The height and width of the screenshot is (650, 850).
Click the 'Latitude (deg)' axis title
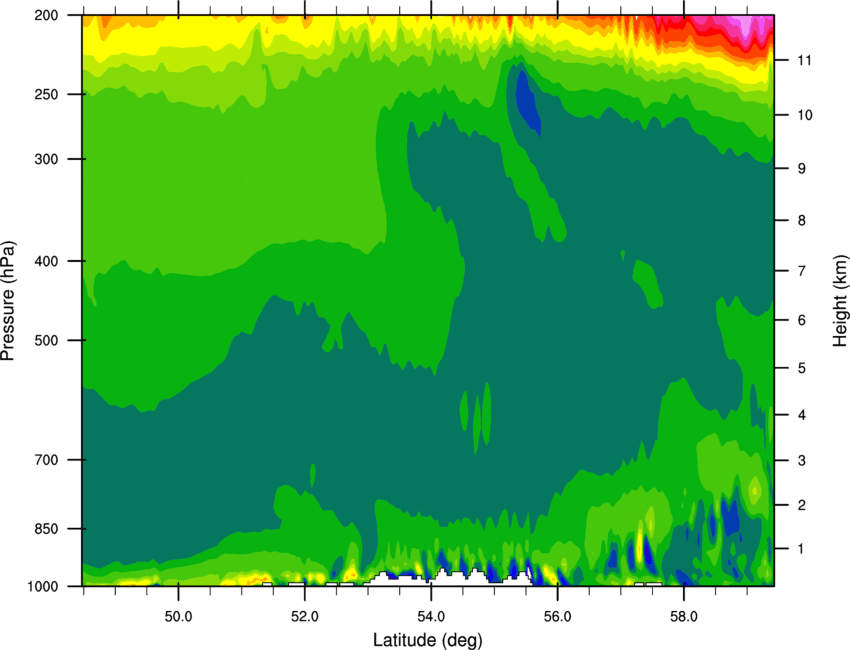428,640
